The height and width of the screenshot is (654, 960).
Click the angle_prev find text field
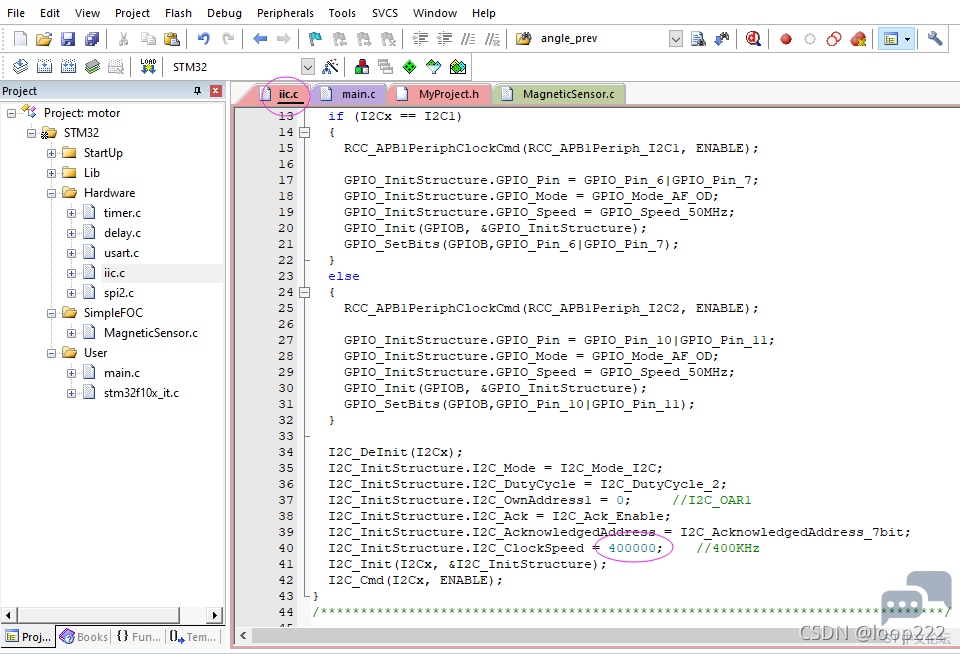(602, 39)
